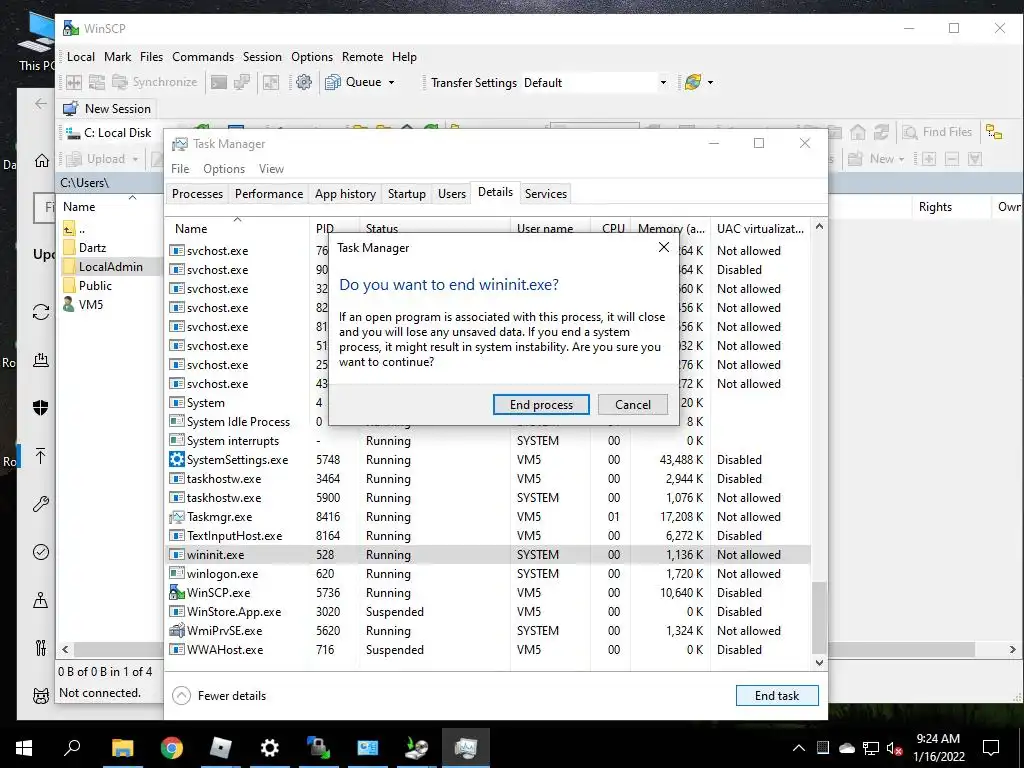Open WinSCP Local menu
This screenshot has width=1024, height=768.
(81, 57)
